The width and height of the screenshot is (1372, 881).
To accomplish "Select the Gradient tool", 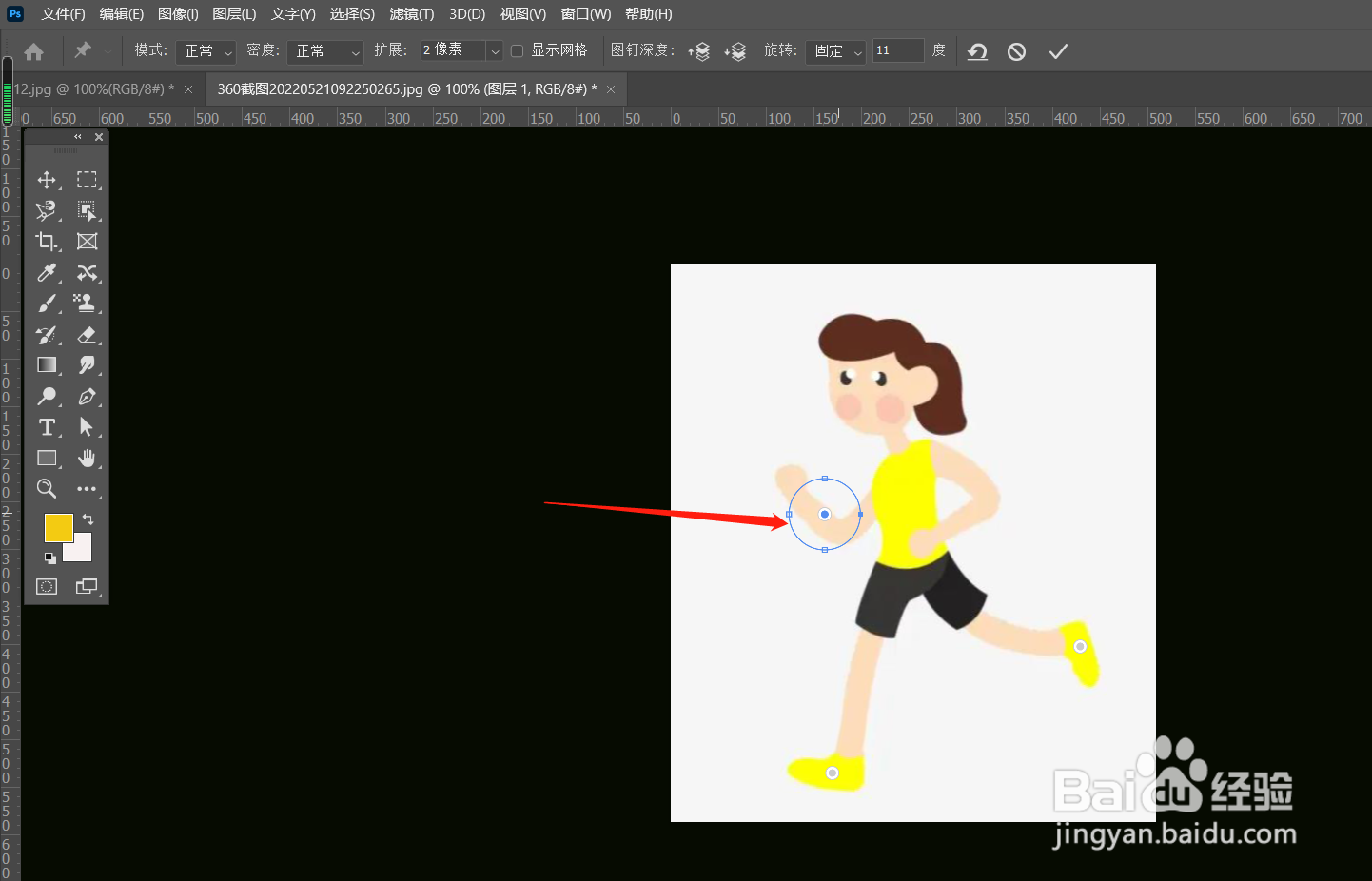I will click(x=47, y=365).
